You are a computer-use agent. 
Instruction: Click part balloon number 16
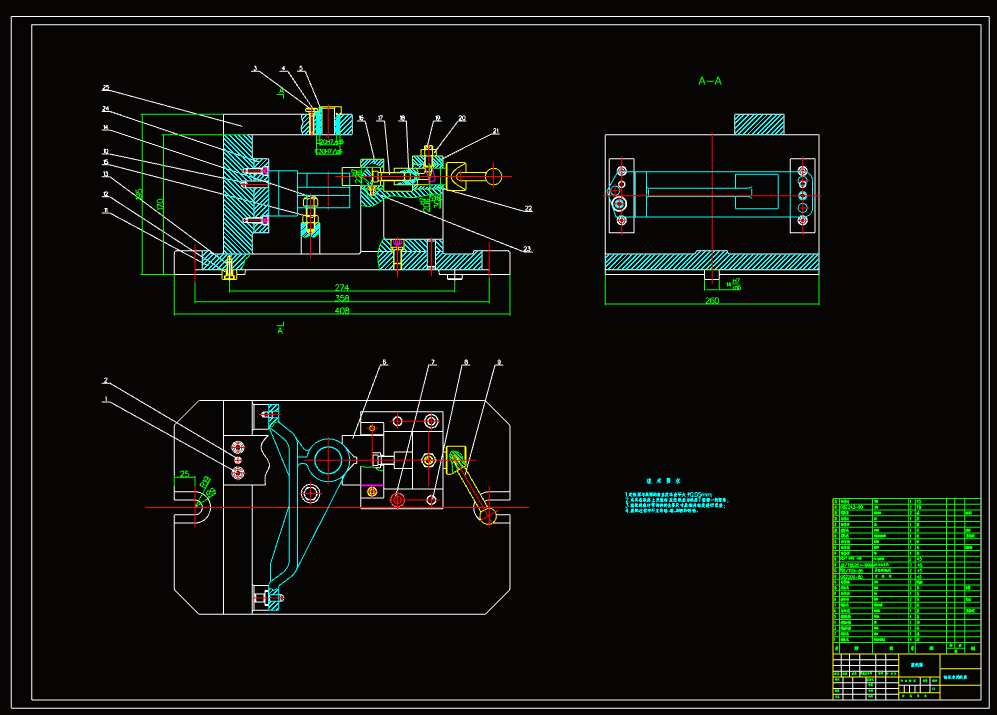pyautogui.click(x=361, y=118)
